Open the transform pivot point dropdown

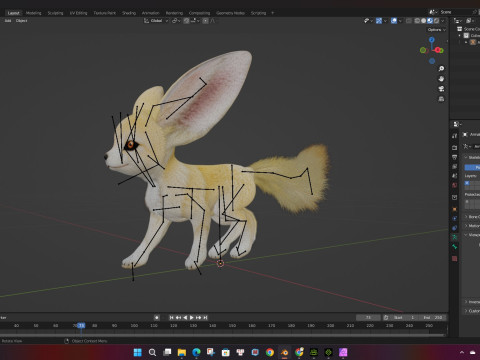176,21
